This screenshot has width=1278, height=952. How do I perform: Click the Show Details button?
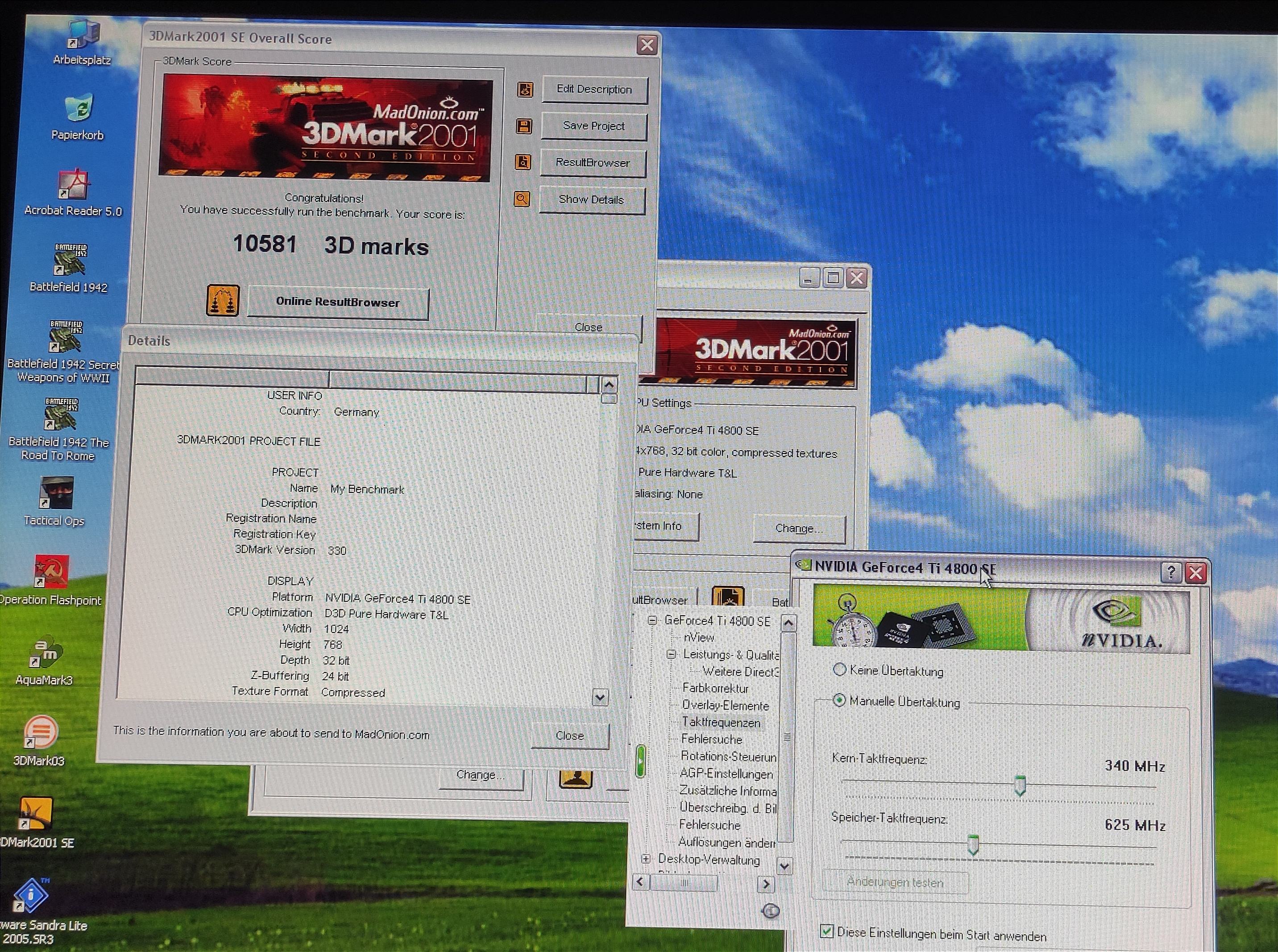click(591, 200)
